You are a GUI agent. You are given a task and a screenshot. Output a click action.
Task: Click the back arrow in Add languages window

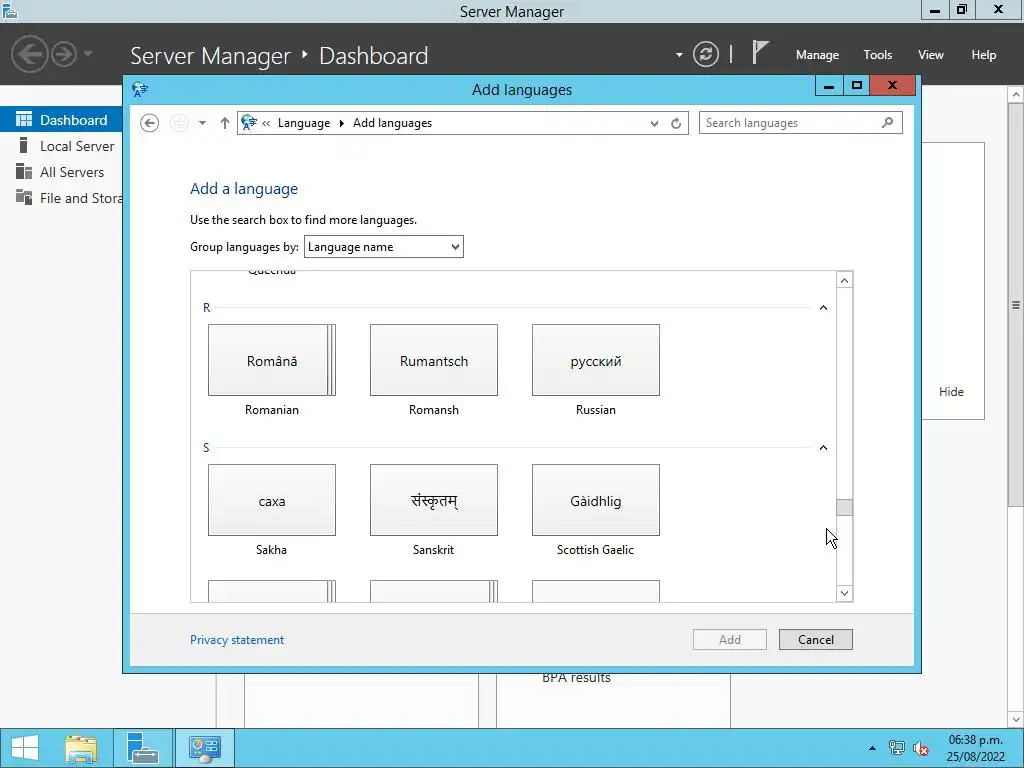150,123
